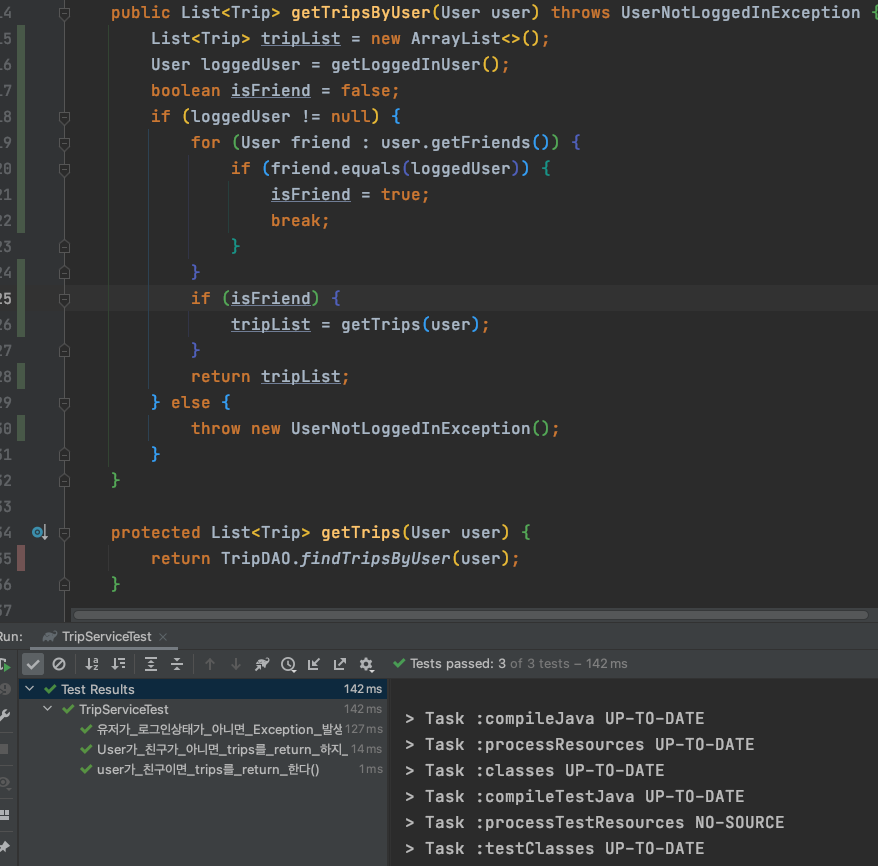Toggle Show Passed tests checkmark filter
Viewport: 878px width, 866px height.
coord(33,664)
